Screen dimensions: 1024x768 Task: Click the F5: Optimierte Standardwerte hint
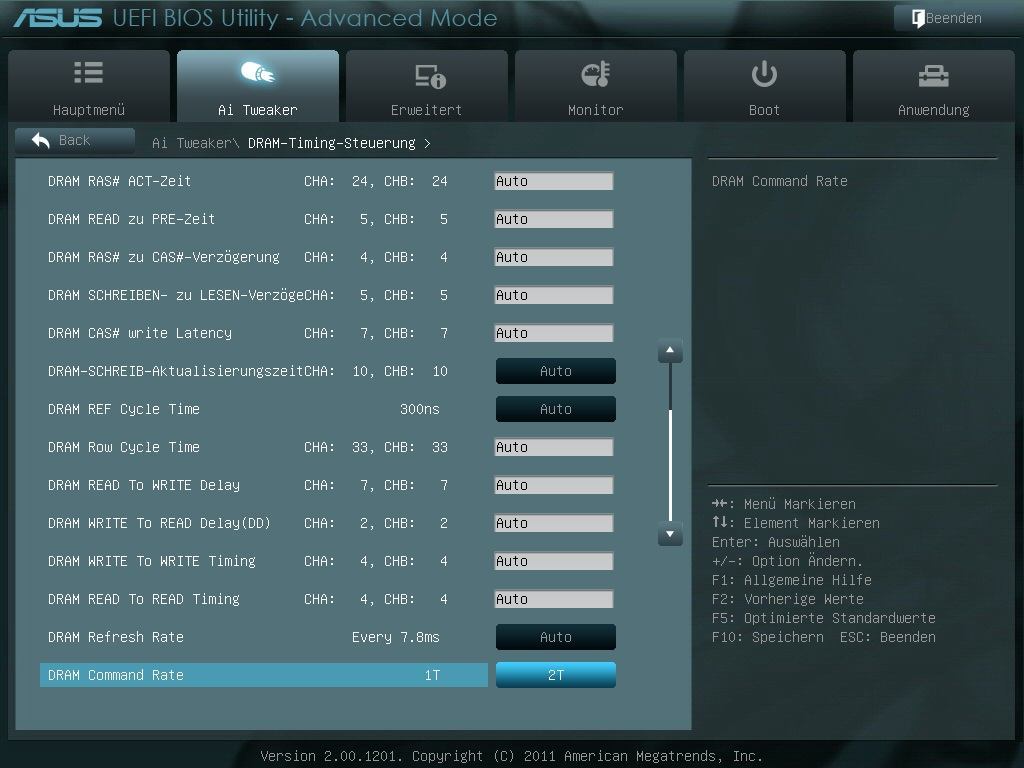[824, 618]
